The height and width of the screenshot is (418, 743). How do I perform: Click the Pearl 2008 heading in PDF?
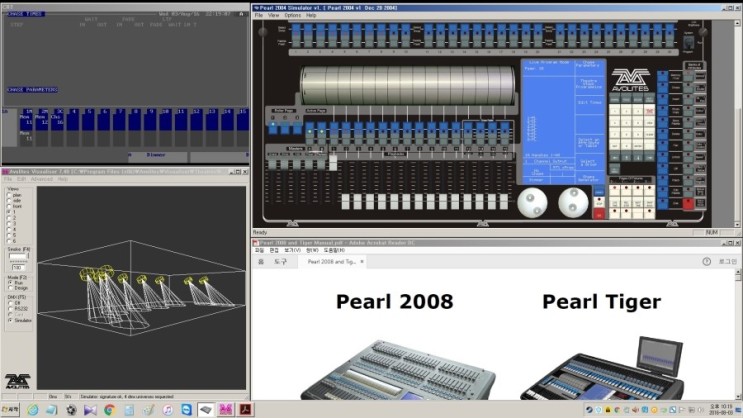point(394,301)
